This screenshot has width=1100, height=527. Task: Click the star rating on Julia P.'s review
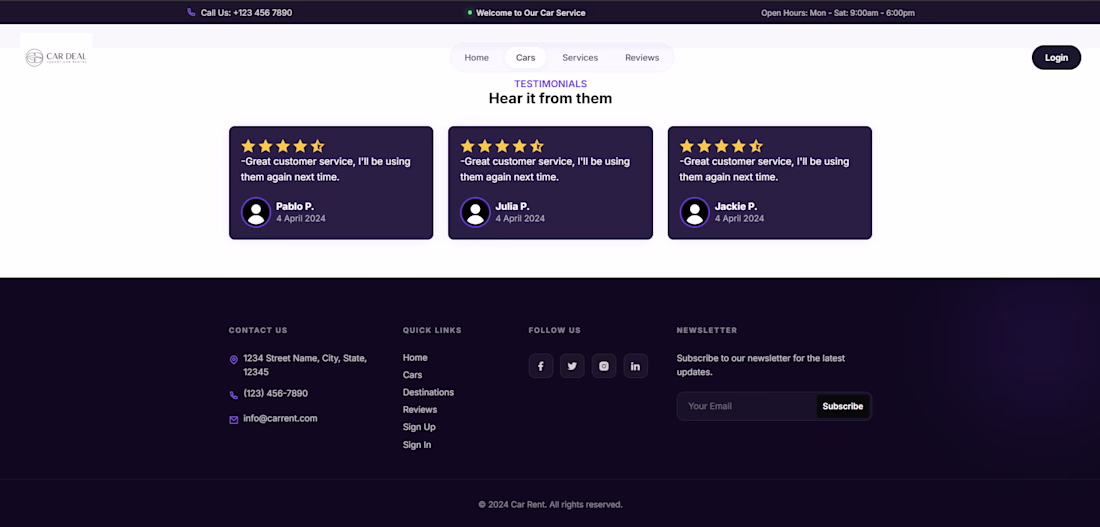pyautogui.click(x=502, y=146)
